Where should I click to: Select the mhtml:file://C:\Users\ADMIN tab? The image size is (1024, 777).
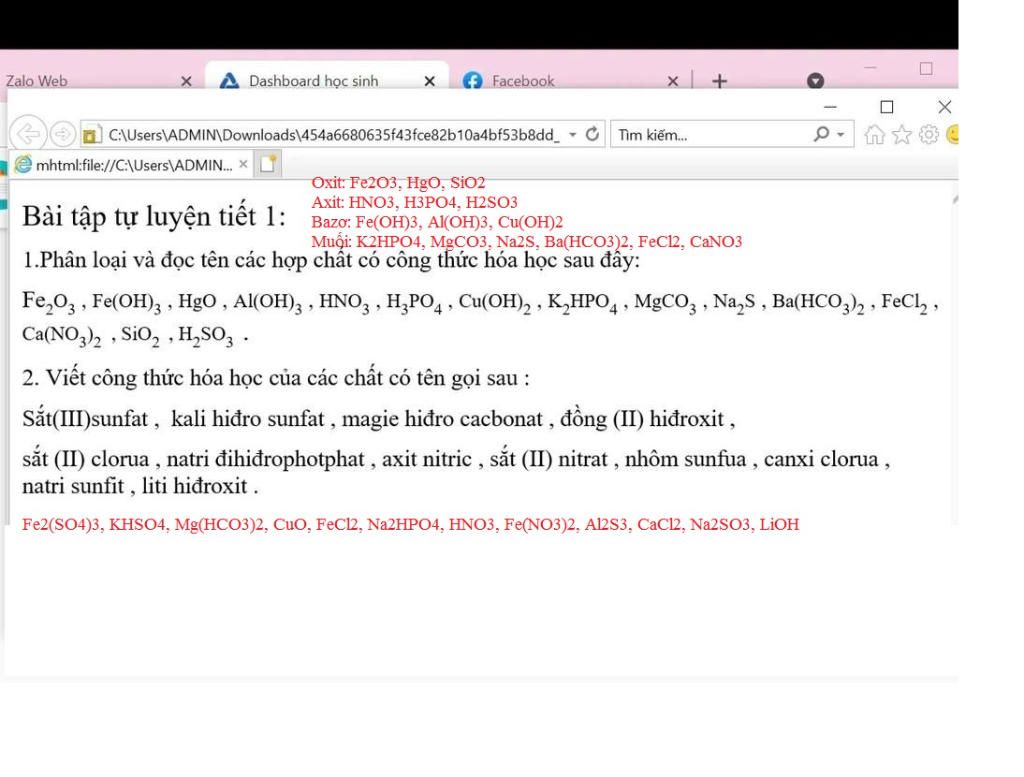tap(131, 165)
